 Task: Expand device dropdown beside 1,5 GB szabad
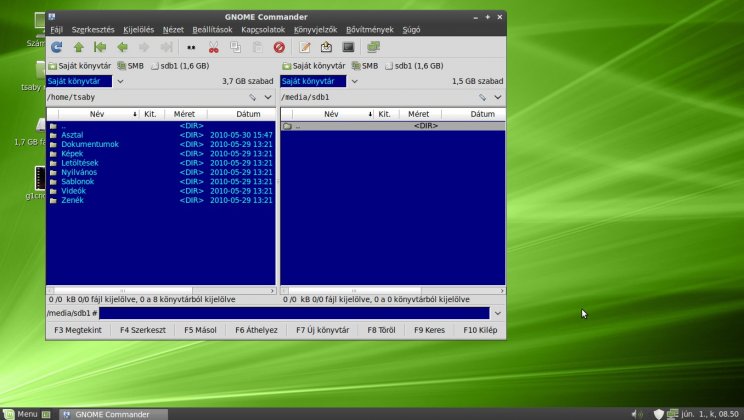[354, 81]
